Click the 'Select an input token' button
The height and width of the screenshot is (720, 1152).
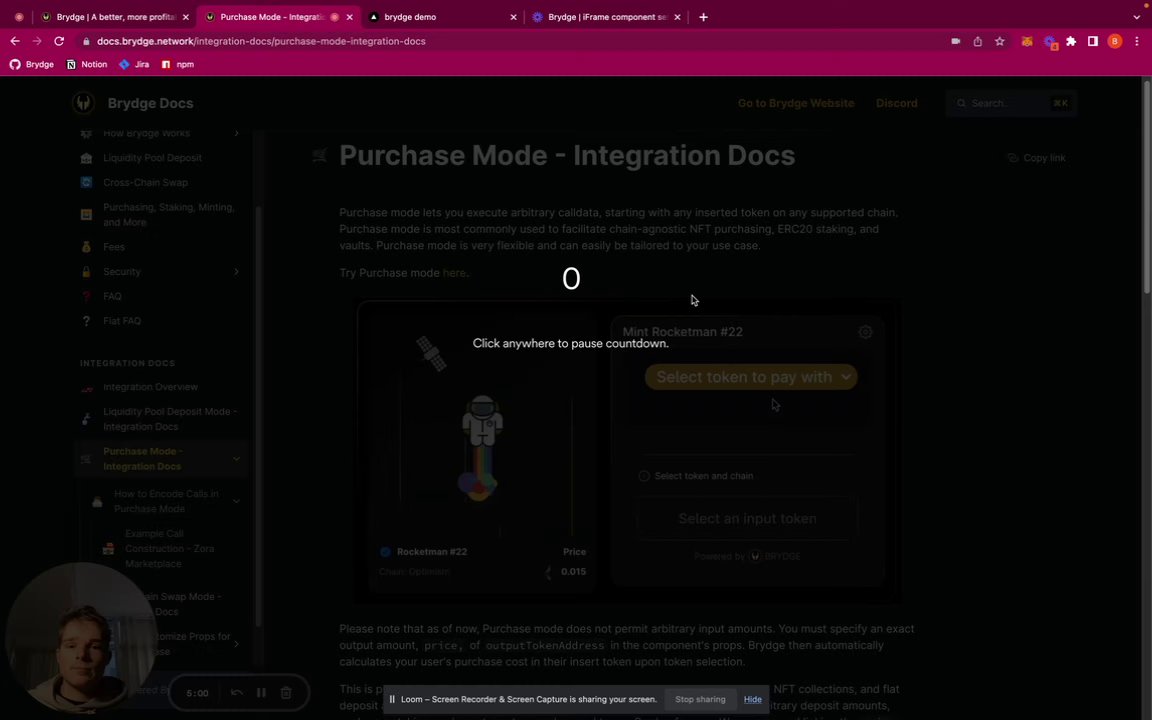[x=747, y=519]
